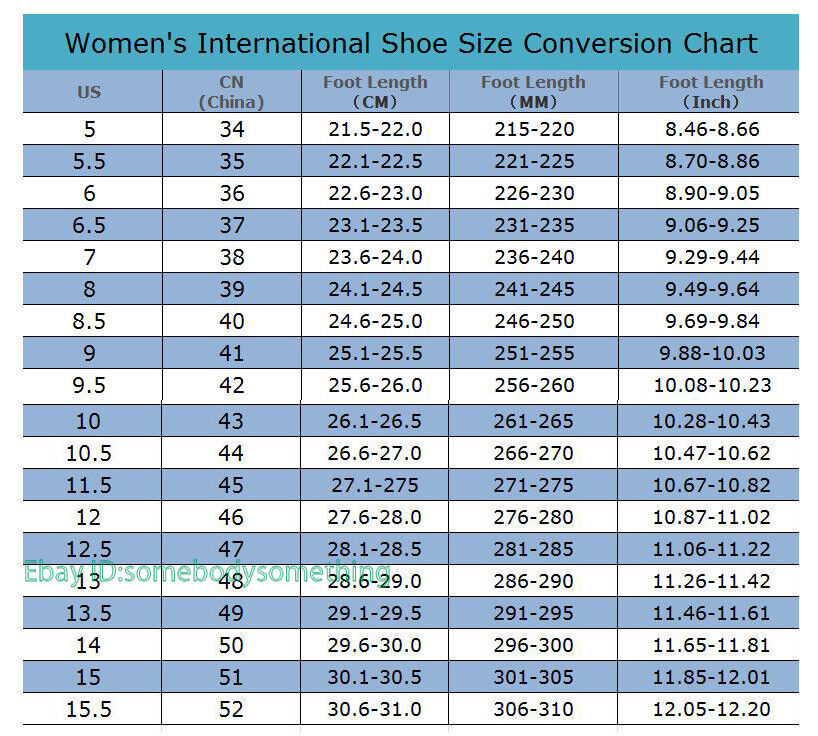Click the "281-285" millimeter cell

click(533, 549)
